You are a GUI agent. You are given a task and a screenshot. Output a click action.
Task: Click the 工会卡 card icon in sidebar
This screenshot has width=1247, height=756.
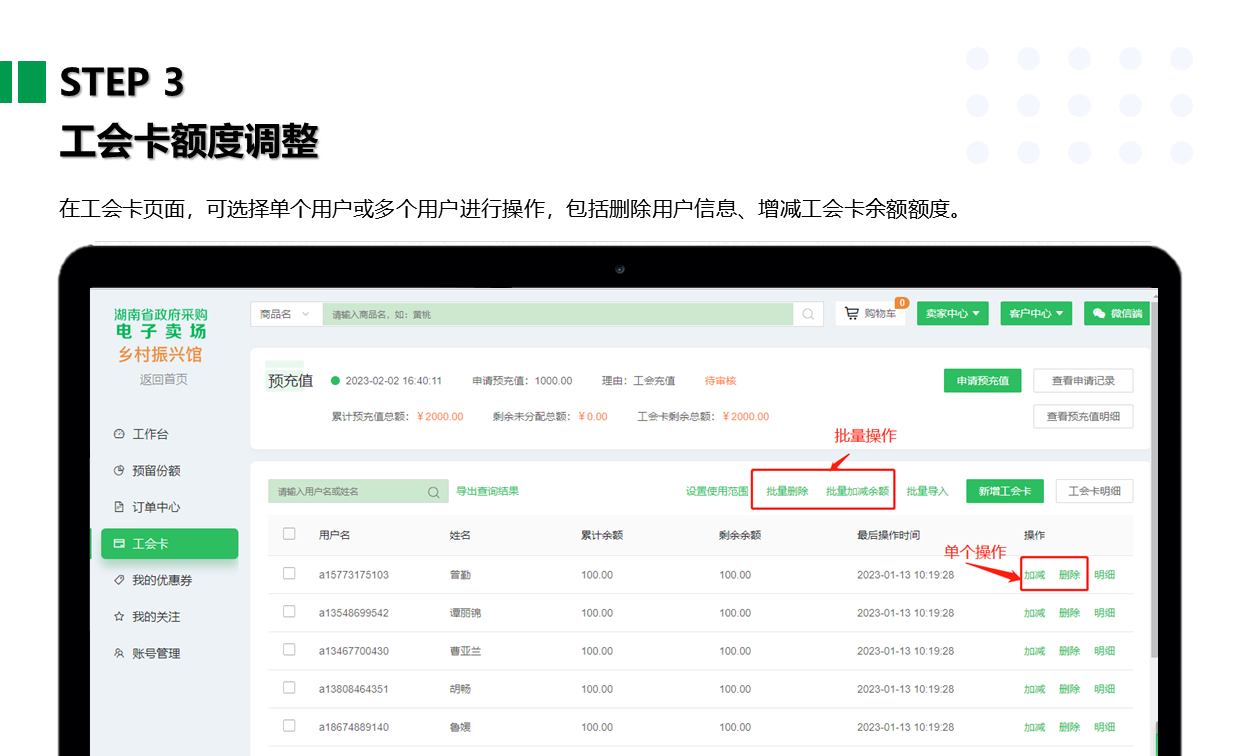(x=119, y=544)
